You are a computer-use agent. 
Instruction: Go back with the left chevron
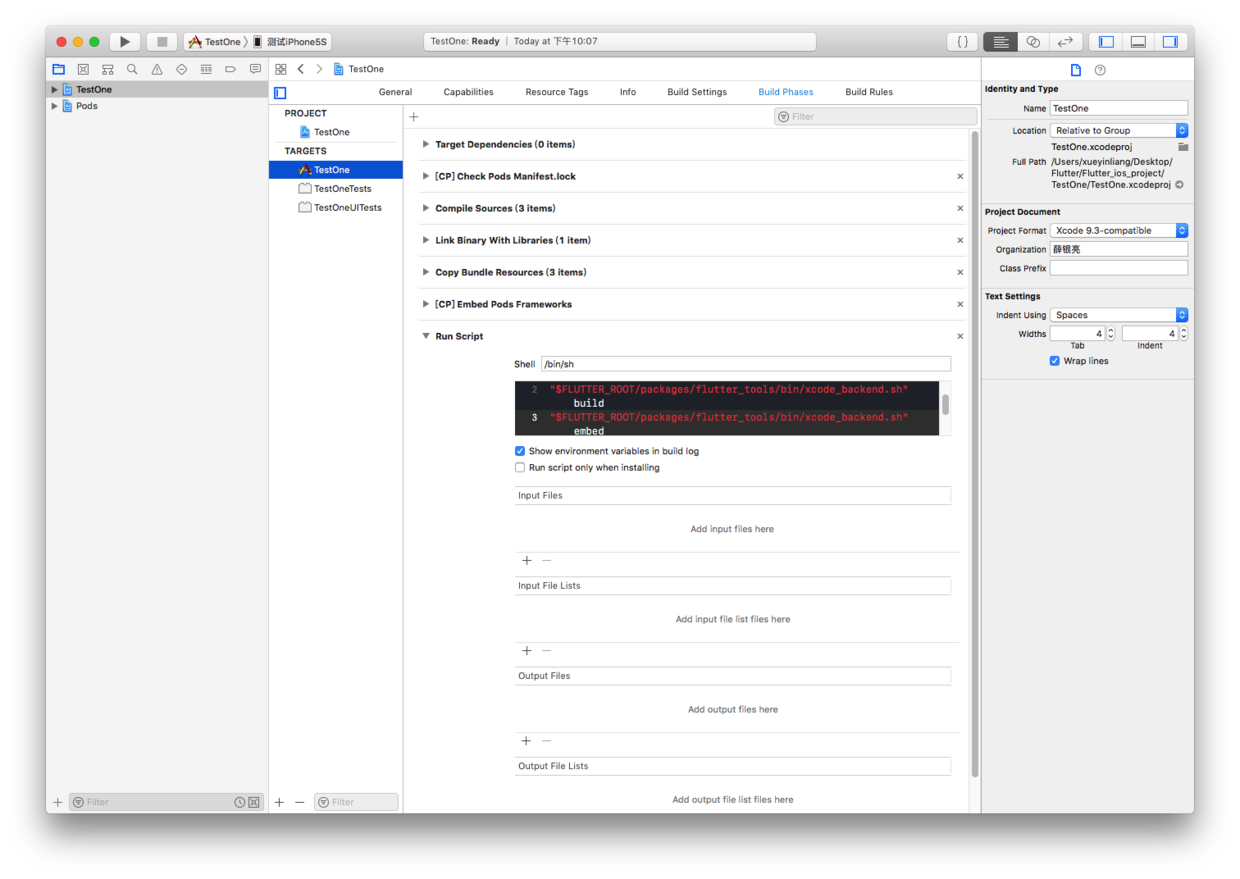coord(301,69)
